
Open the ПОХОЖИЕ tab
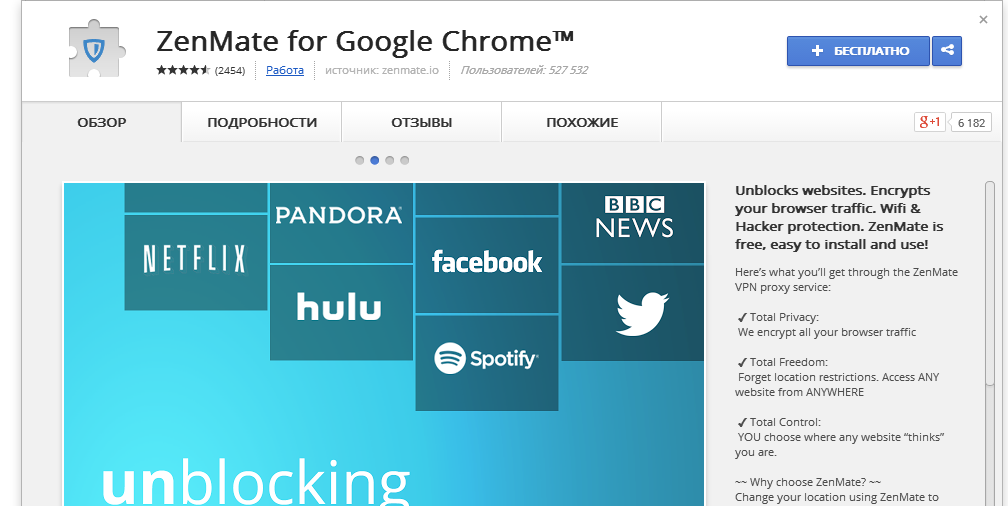[x=582, y=122]
